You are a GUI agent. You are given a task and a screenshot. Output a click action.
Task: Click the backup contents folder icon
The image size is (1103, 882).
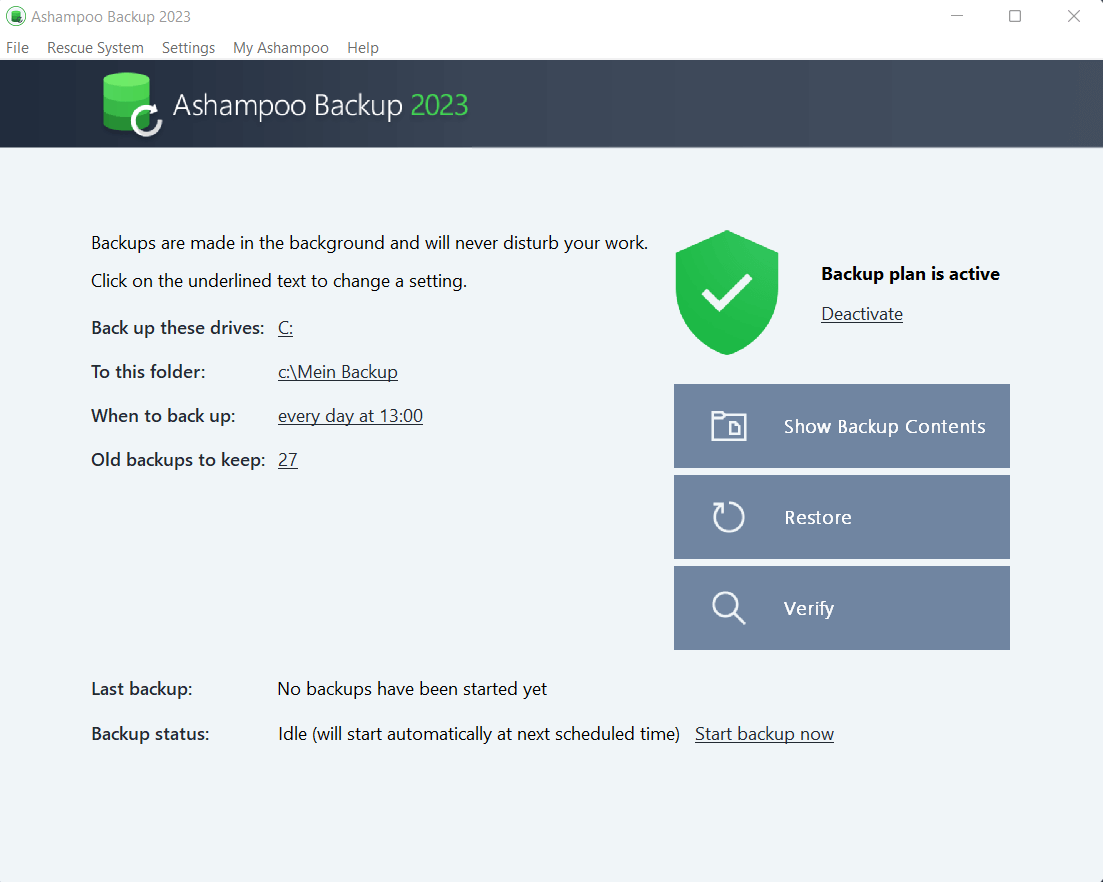tap(729, 425)
